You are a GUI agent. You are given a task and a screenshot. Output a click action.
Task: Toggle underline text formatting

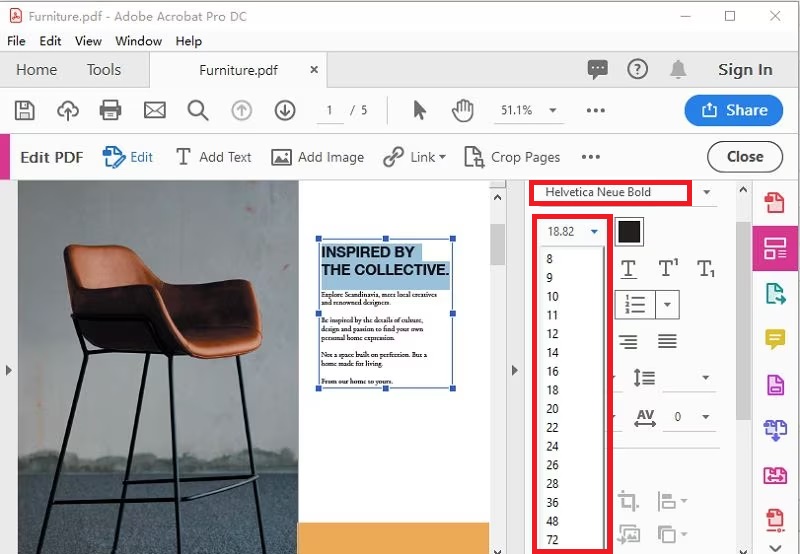coord(629,269)
